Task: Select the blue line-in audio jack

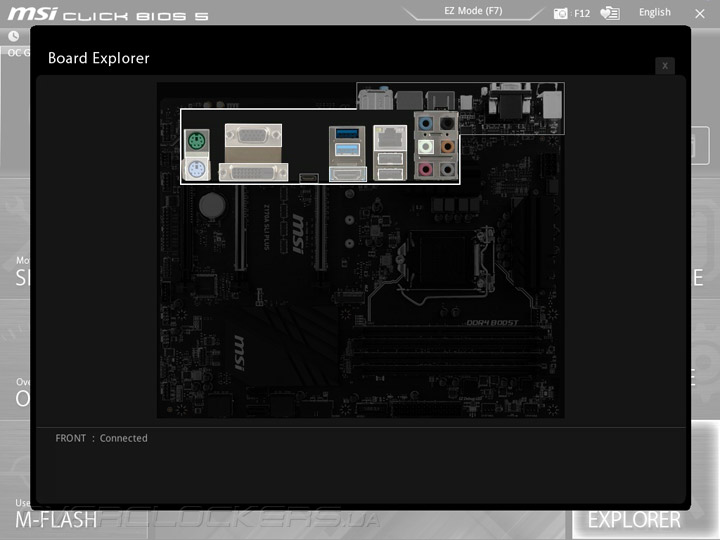Action: pos(426,124)
